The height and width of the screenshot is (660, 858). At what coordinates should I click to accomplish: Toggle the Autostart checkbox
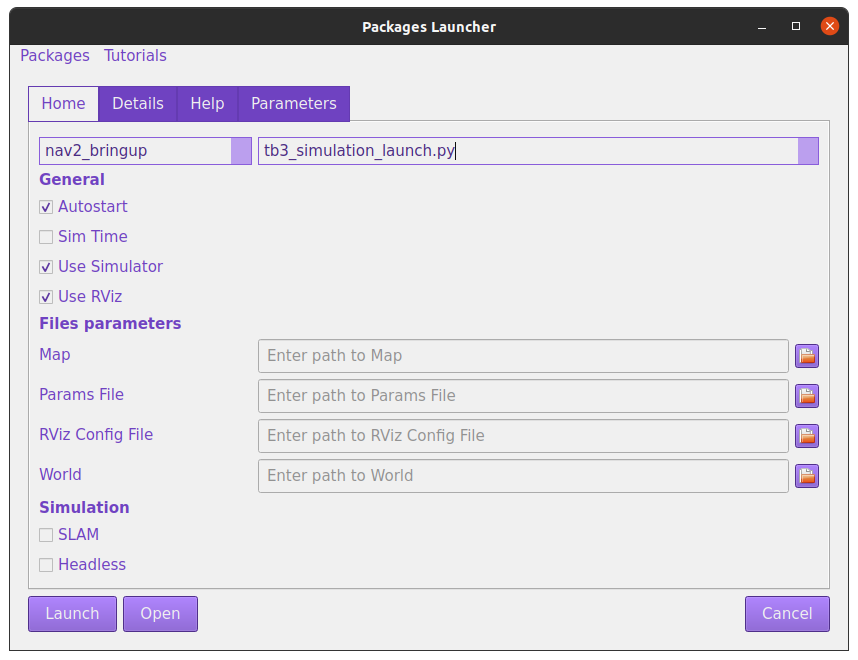46,207
